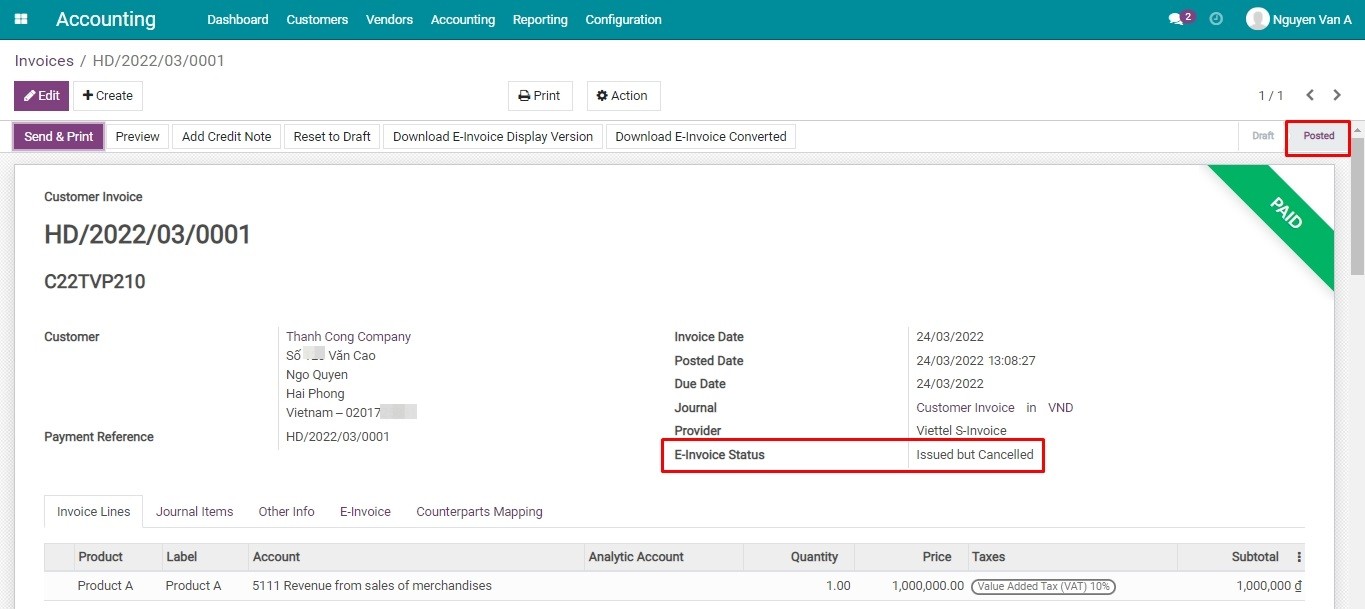This screenshot has width=1365, height=609.
Task: Open the Thanh Cong Company customer link
Action: [x=348, y=336]
